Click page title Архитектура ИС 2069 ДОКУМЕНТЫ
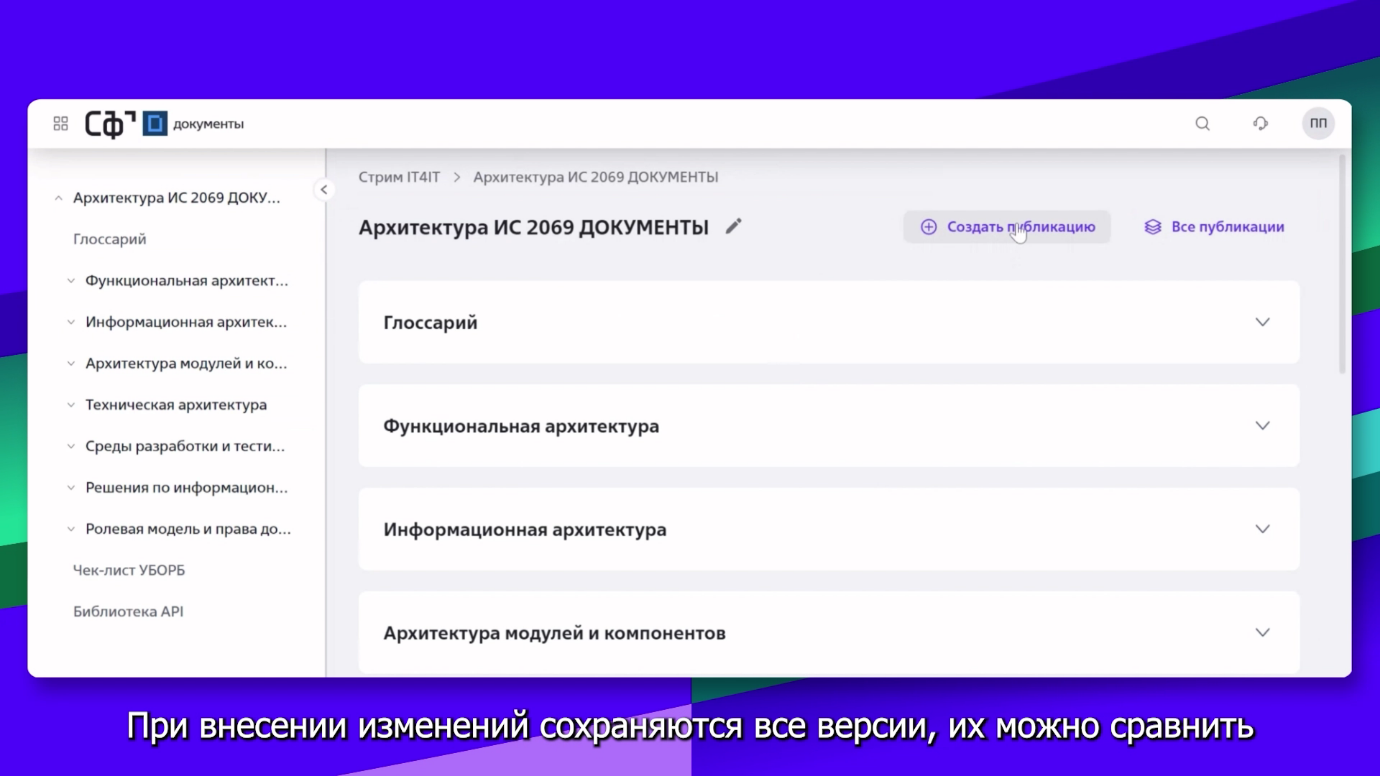 (x=534, y=227)
